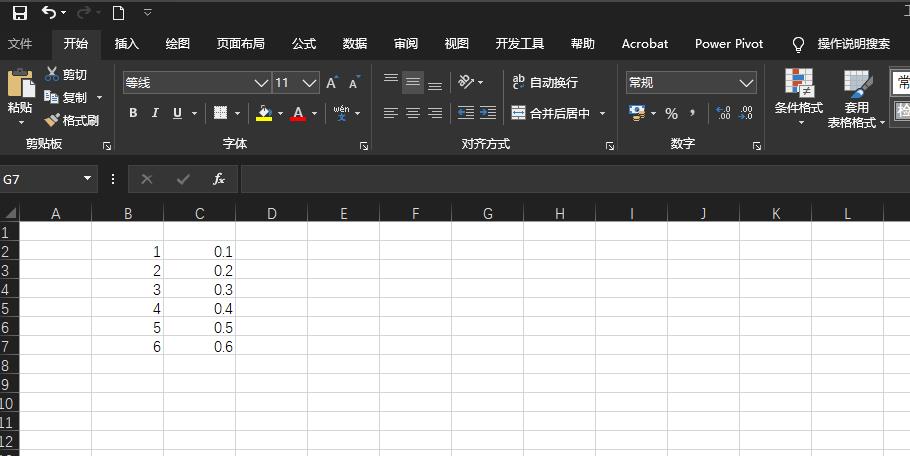The height and width of the screenshot is (456, 910).
Task: Click the Cut scissors icon
Action: tap(52, 74)
